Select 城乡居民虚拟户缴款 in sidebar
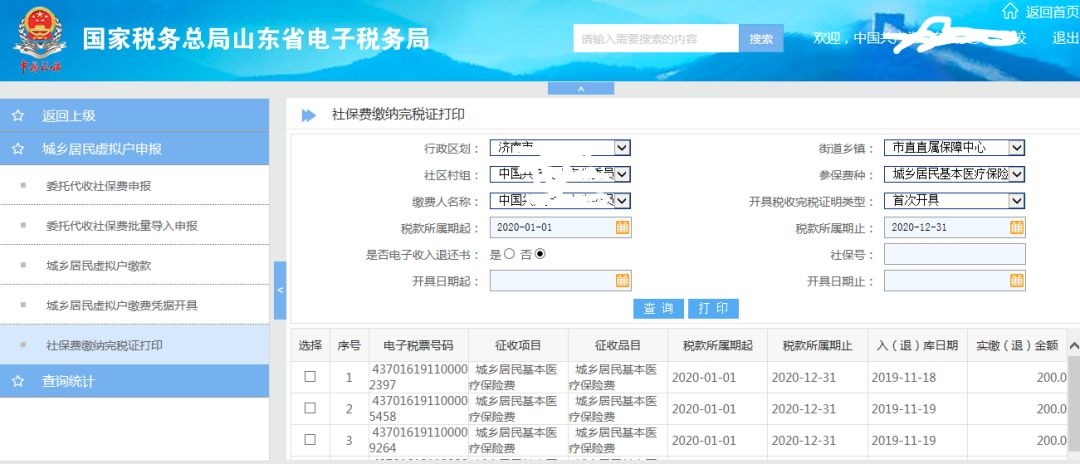 [x=98, y=266]
